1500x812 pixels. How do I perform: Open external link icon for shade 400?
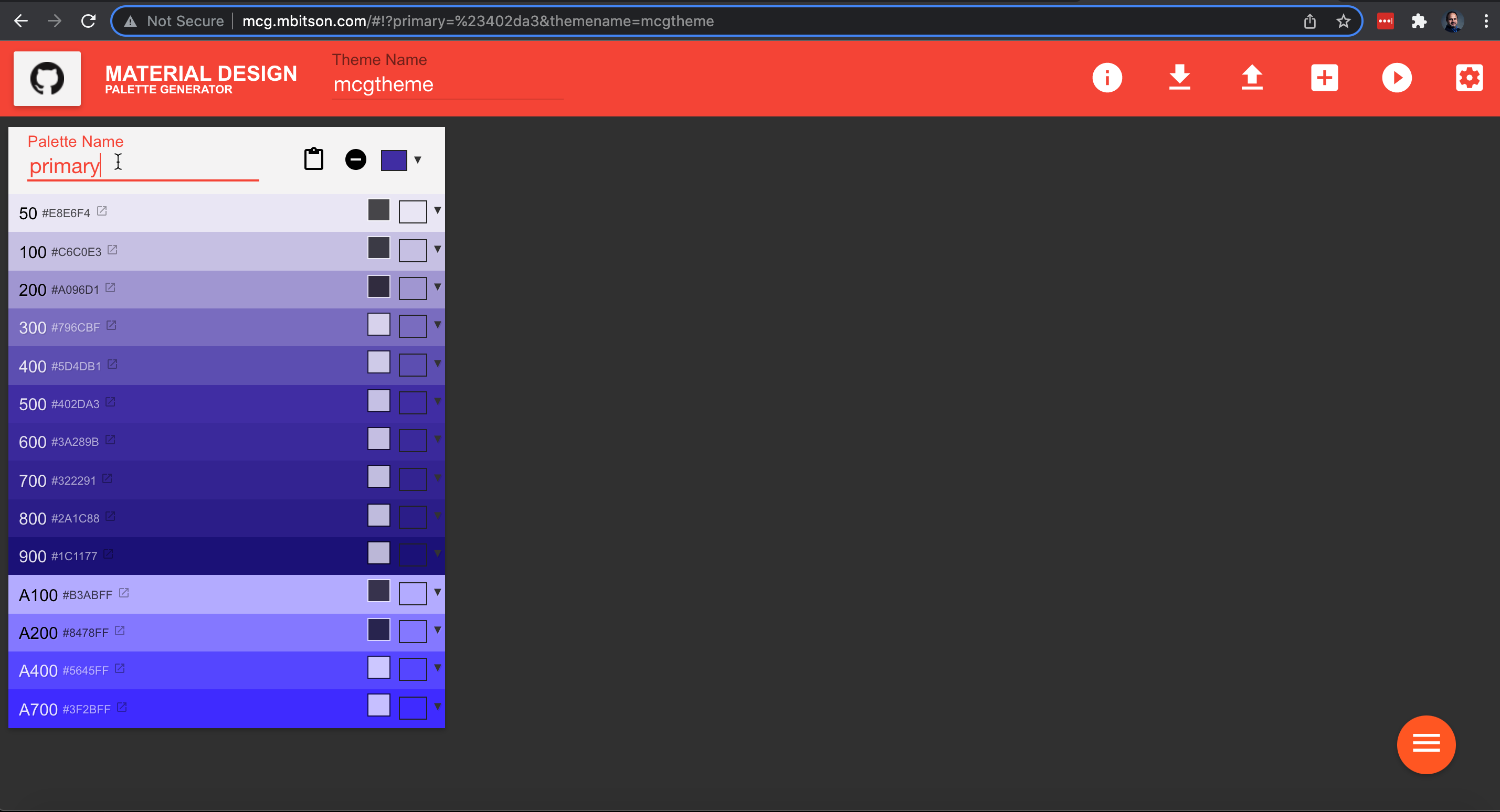[112, 364]
